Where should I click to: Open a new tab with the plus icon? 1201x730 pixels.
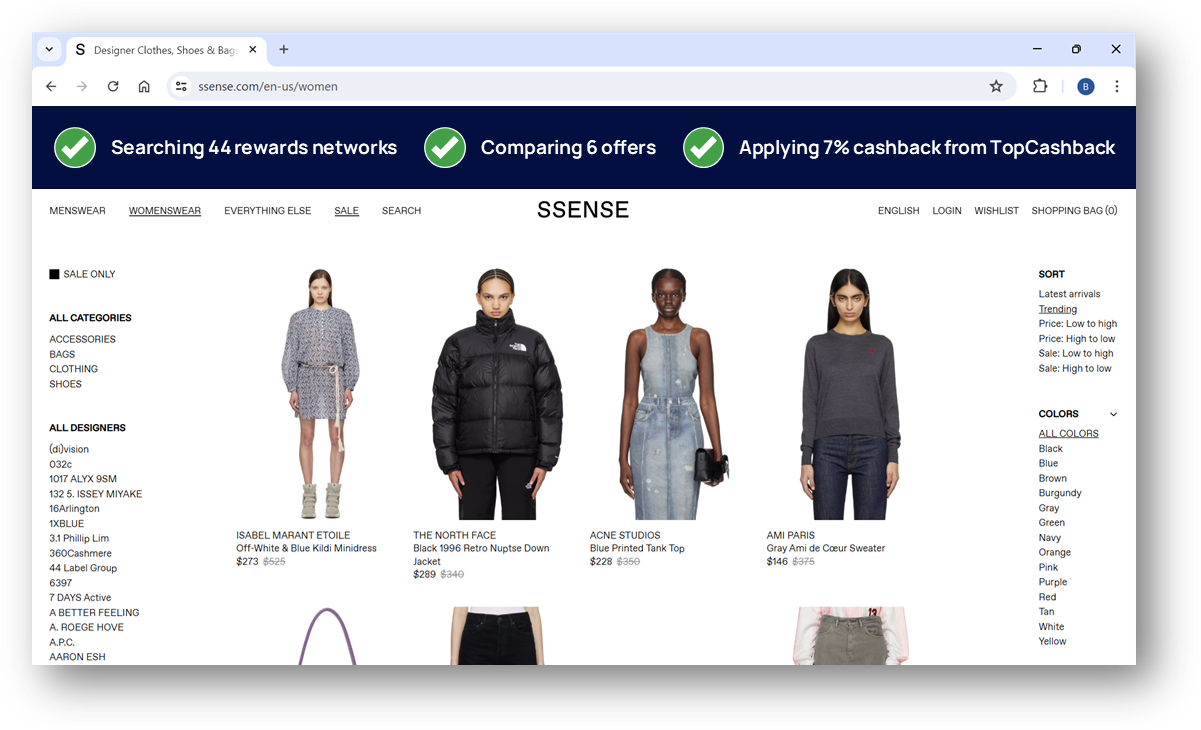click(284, 49)
